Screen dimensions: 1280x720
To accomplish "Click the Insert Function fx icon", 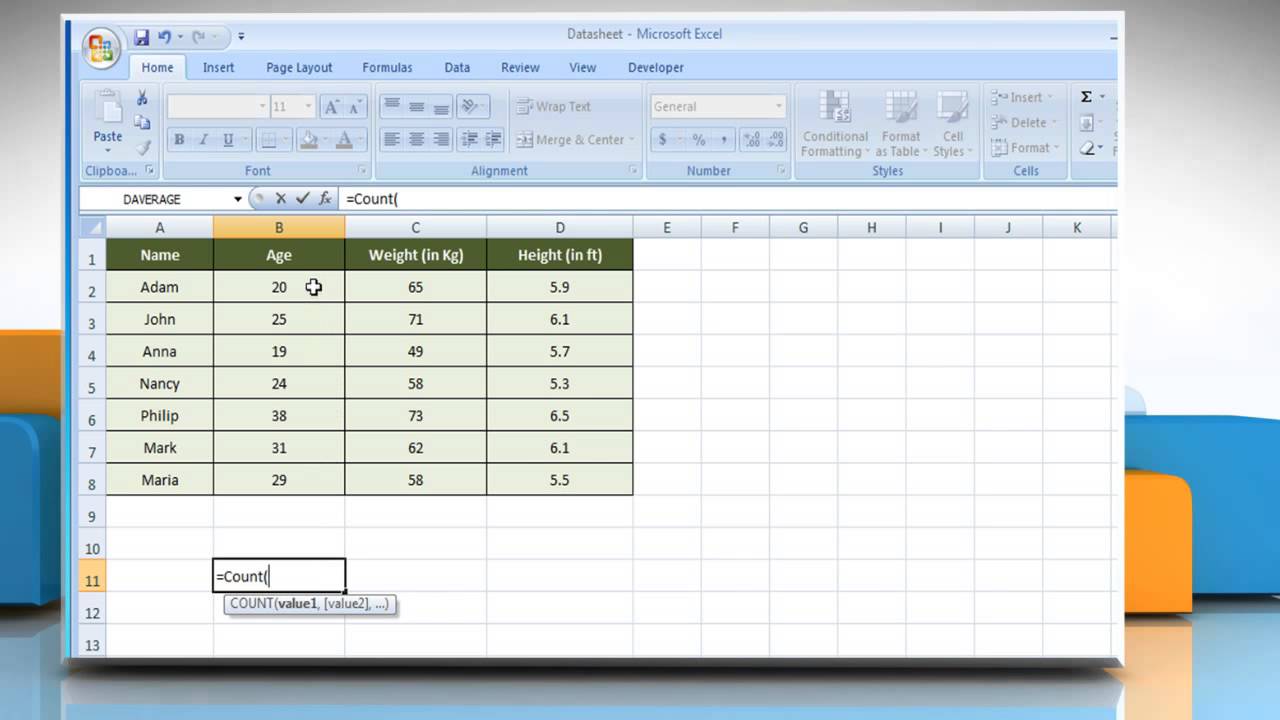I will [x=325, y=199].
